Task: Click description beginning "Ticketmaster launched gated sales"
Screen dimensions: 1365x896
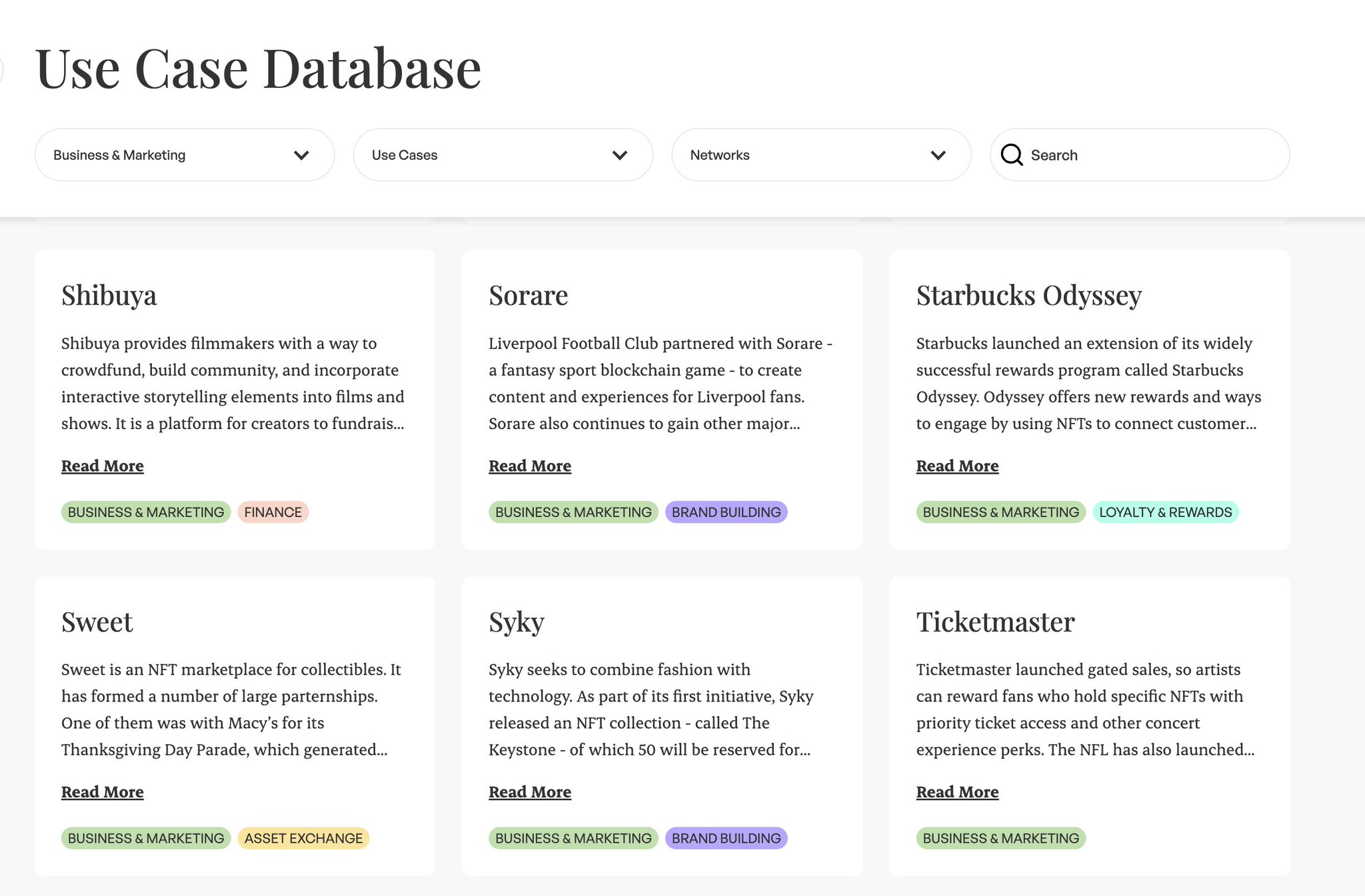Action: pos(1086,709)
